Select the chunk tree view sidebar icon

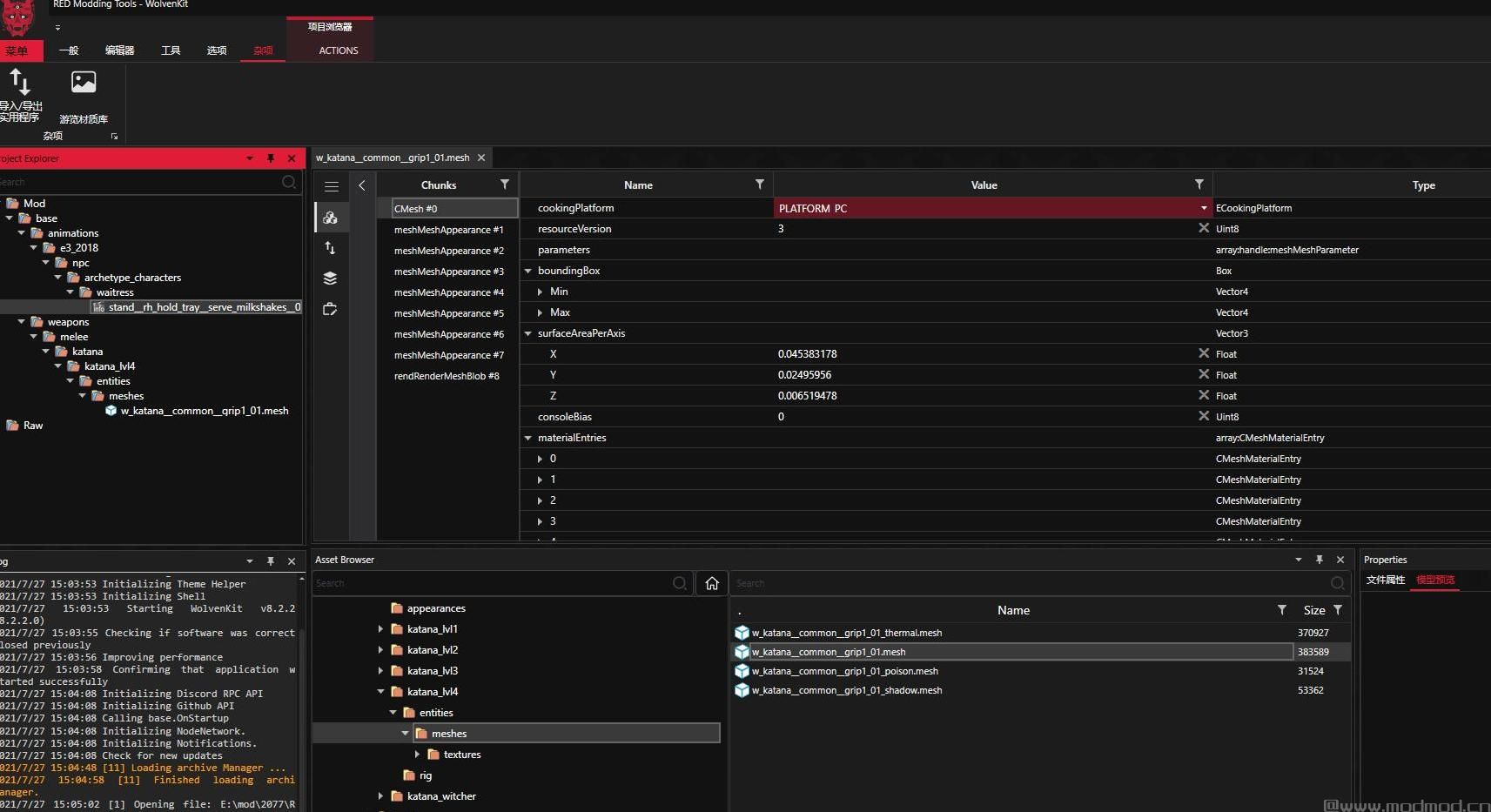pos(330,218)
